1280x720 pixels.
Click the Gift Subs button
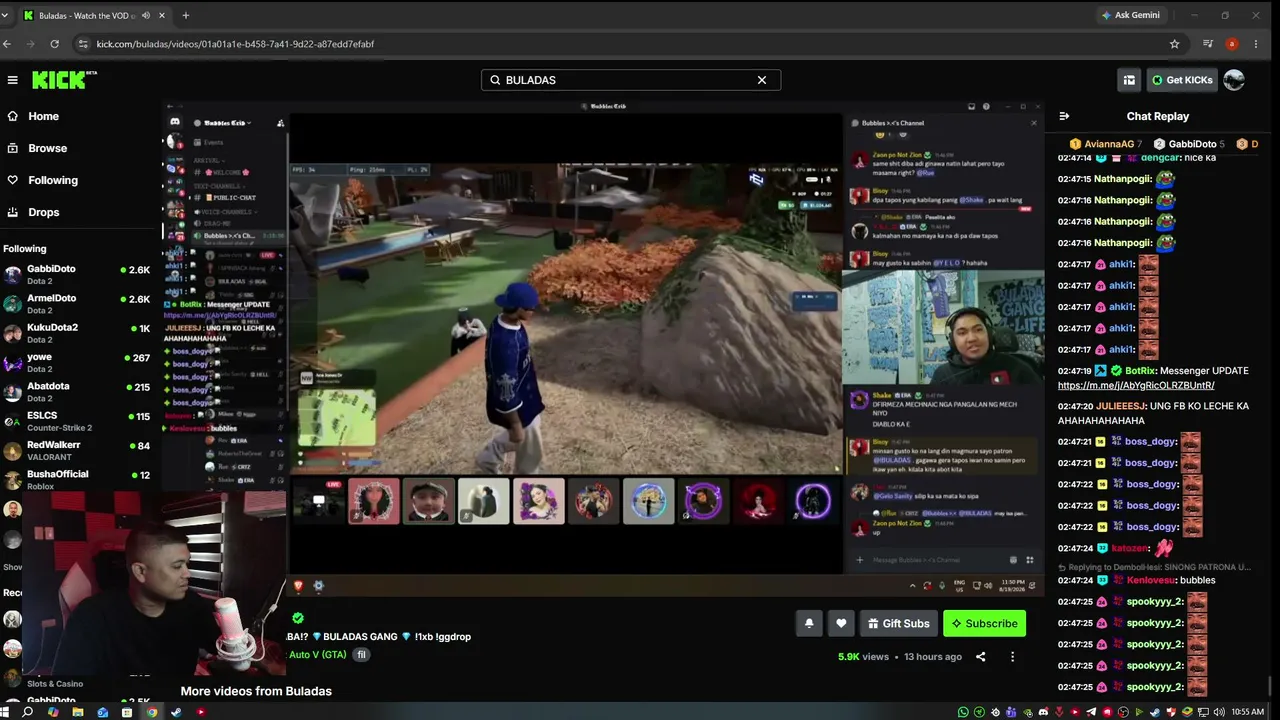[x=898, y=623]
